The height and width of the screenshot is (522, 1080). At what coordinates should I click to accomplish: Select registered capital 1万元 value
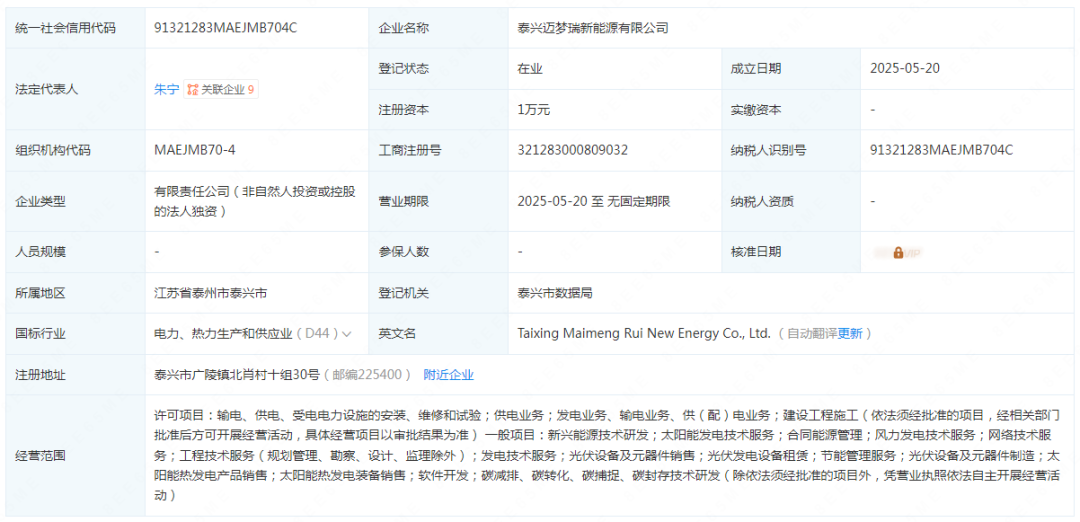pos(534,109)
